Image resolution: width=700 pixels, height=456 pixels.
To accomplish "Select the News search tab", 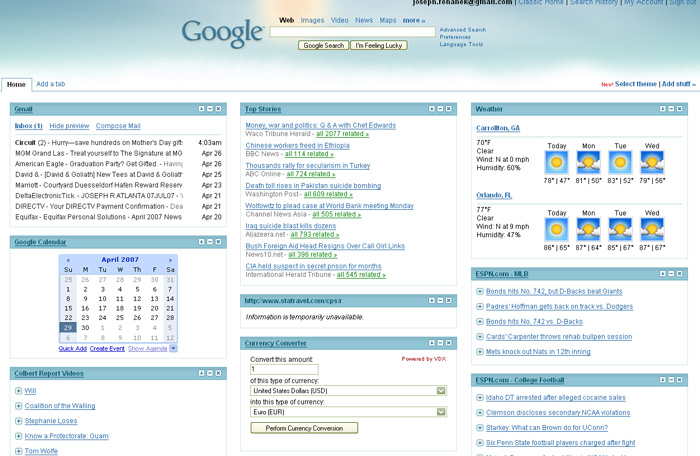I will click(x=364, y=20).
